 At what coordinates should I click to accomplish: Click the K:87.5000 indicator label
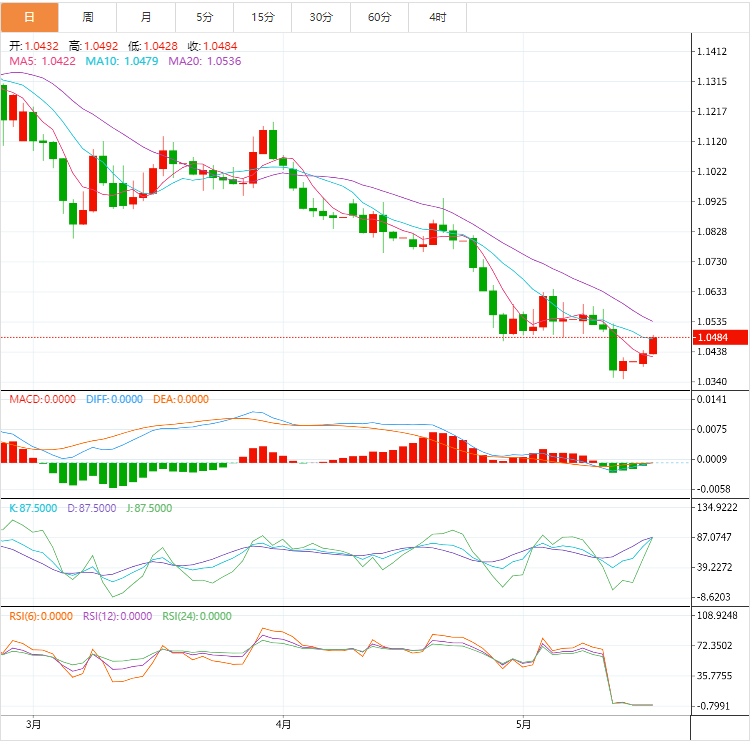pos(33,508)
